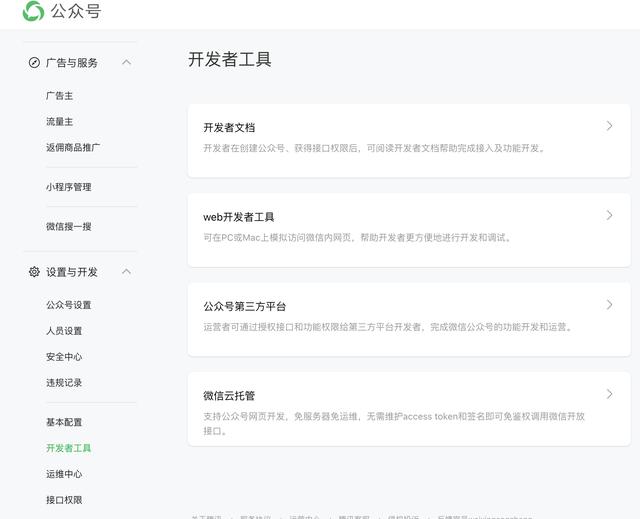The image size is (640, 519).
Task: Click the 开发者文档 description text
Action: point(374,148)
